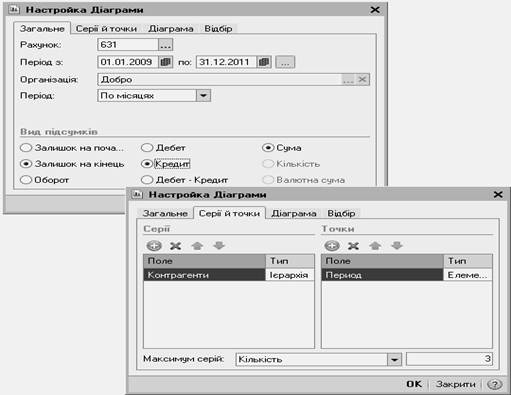The image size is (511, 395).
Task: Select the Оборот radio option
Action: click(45, 180)
